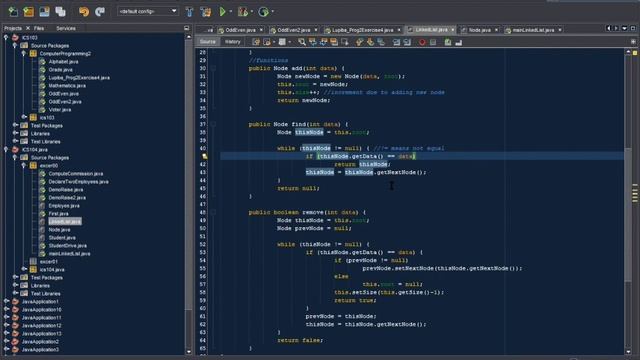
Task: Click the New File toolbar icon
Action: click(13, 11)
